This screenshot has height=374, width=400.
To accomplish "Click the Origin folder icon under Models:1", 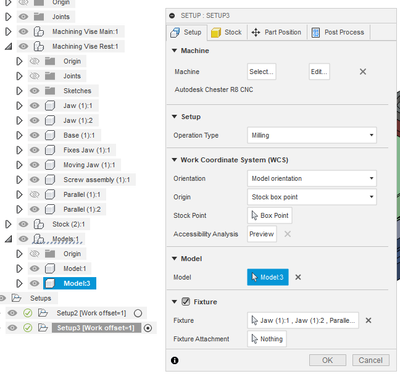I will click(50, 254).
